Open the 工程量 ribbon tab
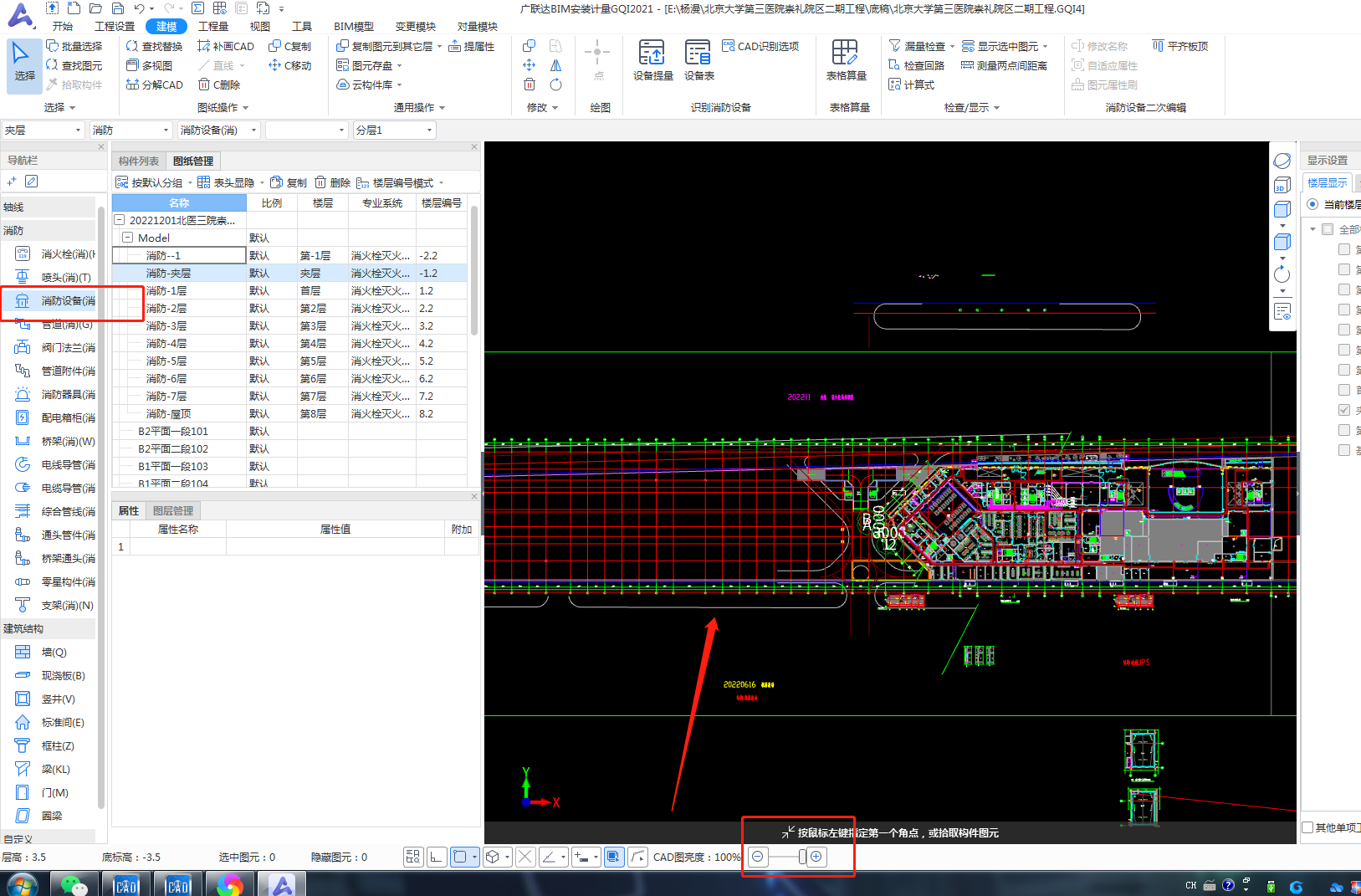The height and width of the screenshot is (896, 1361). tap(213, 26)
